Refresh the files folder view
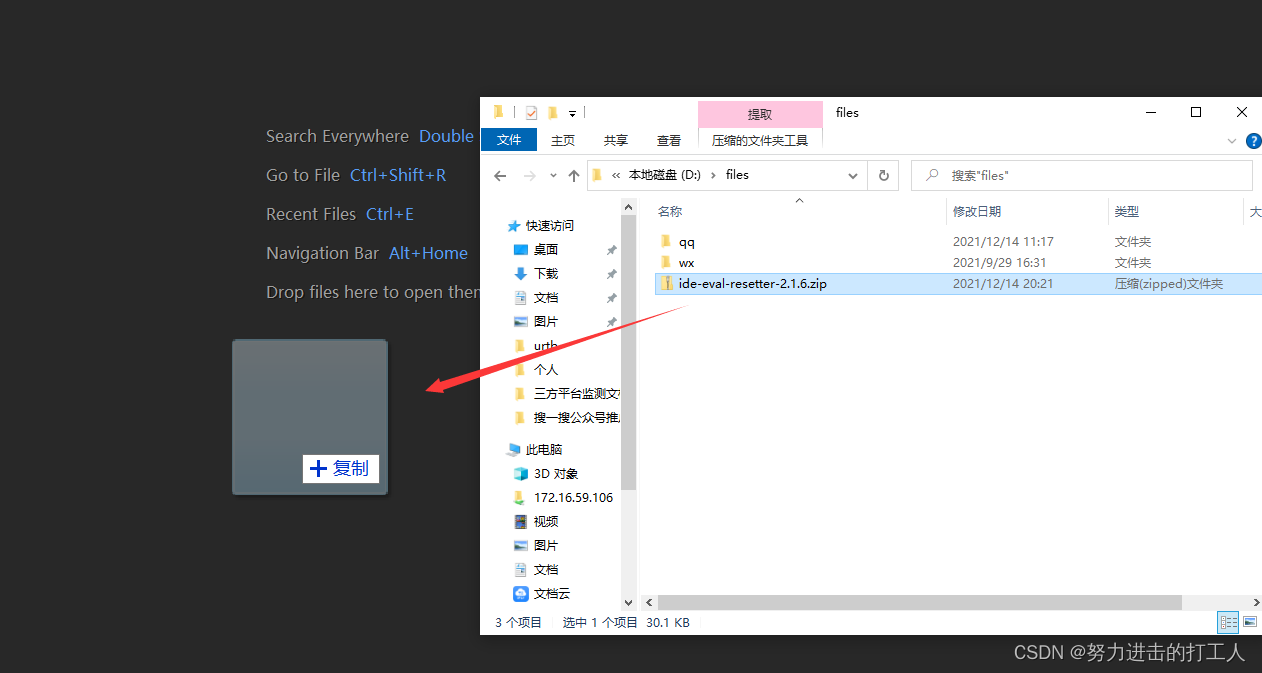1262x673 pixels. [x=883, y=175]
